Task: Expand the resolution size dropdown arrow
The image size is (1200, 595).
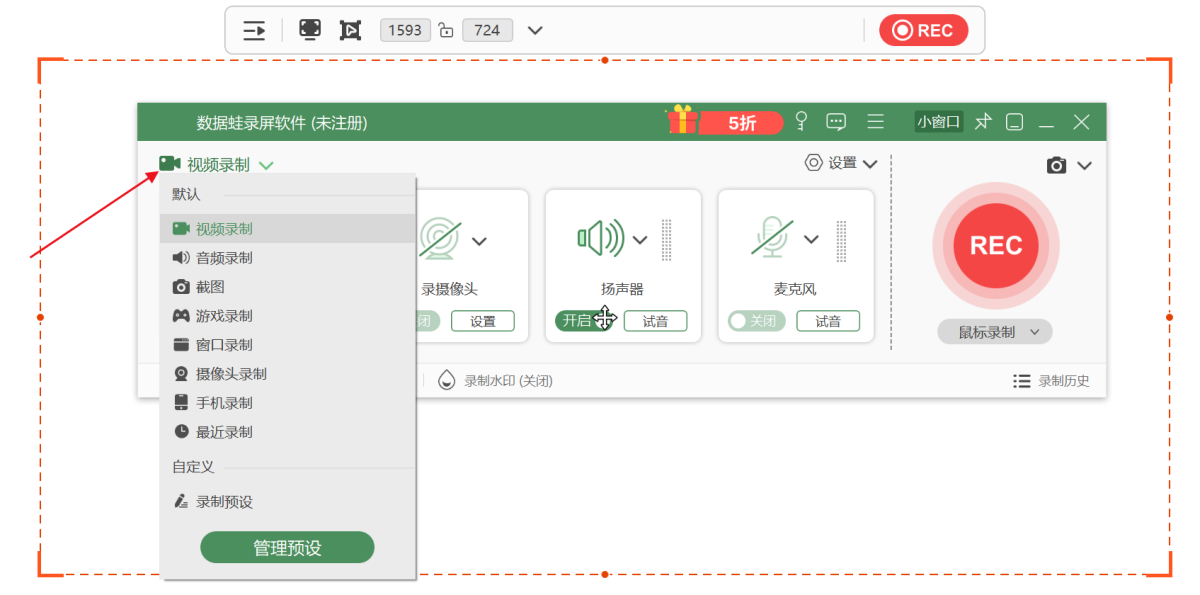Action: click(535, 30)
